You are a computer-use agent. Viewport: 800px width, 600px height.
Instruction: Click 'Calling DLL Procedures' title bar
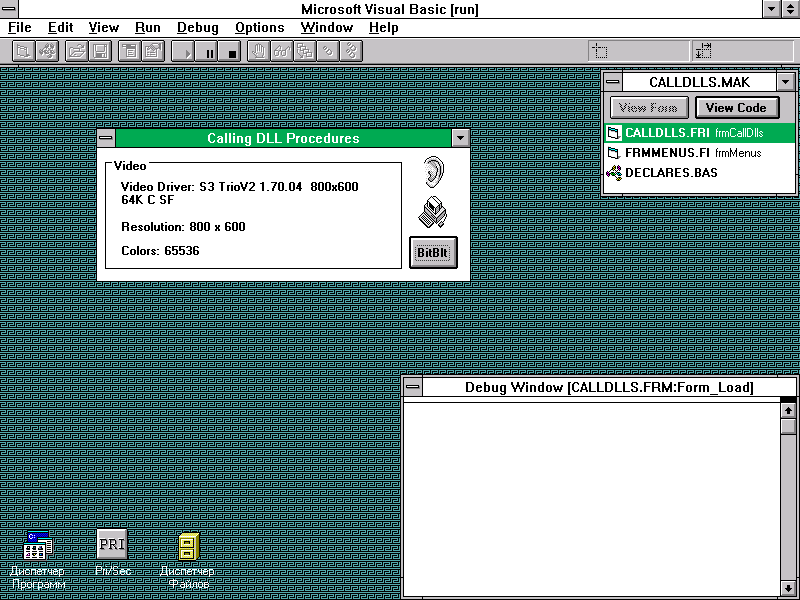point(283,138)
